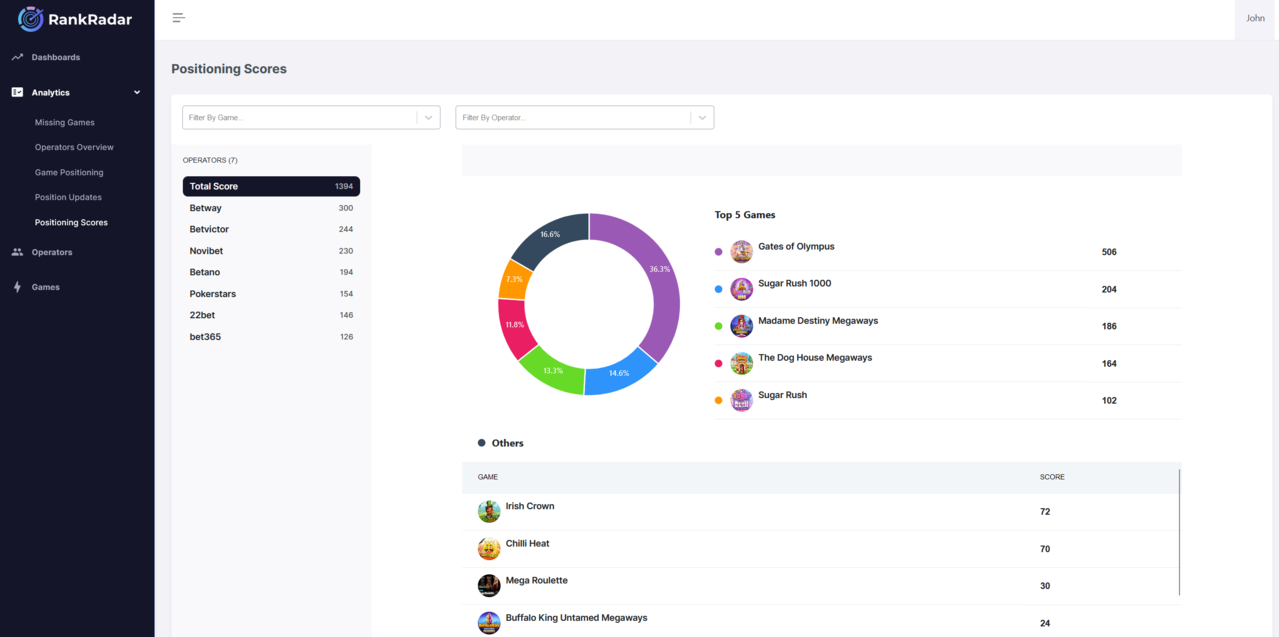
Task: Open the Filter By Operator dropdown arrow
Action: (x=702, y=118)
